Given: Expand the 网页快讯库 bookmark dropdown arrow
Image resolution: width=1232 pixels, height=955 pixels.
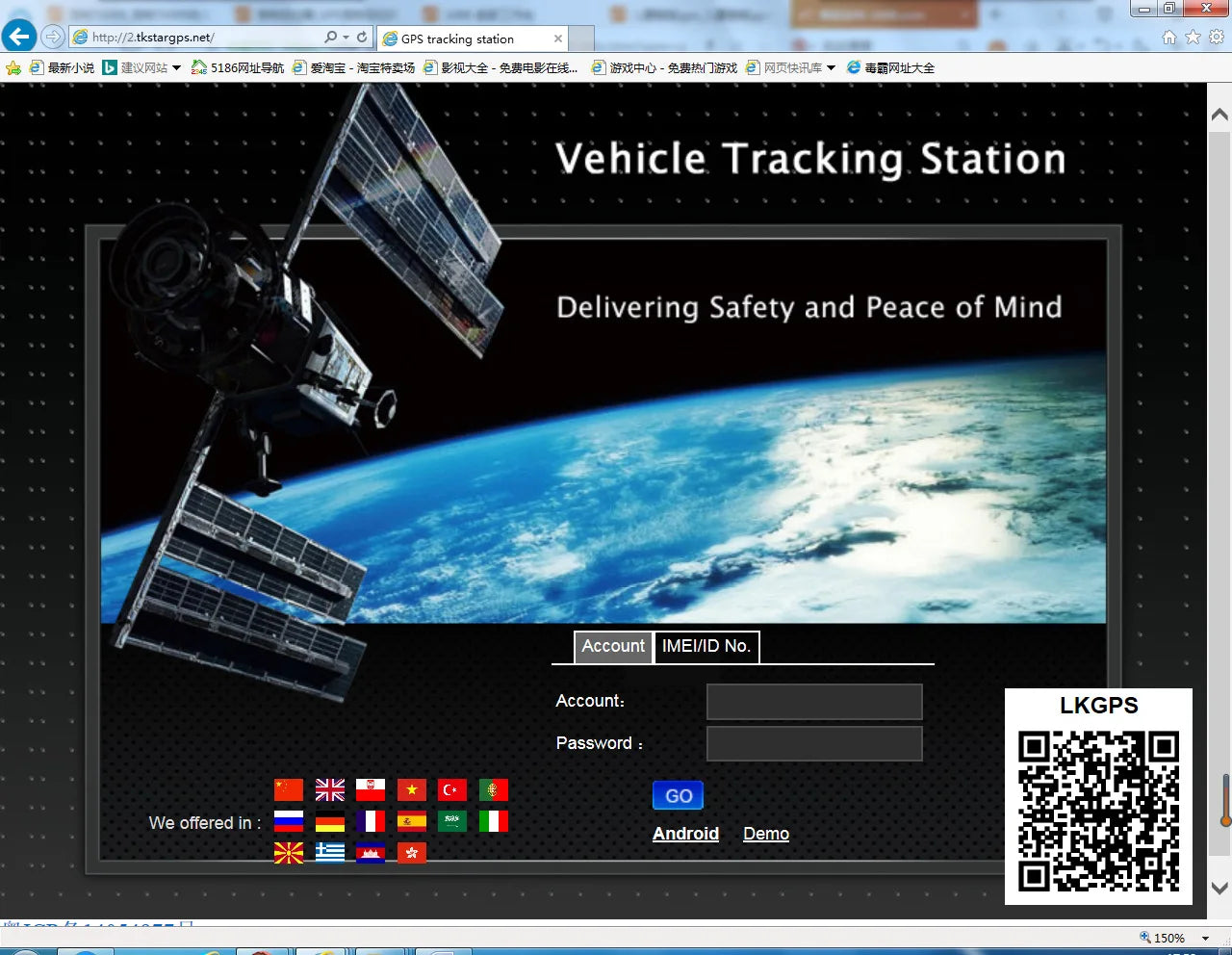Looking at the screenshot, I should point(832,68).
